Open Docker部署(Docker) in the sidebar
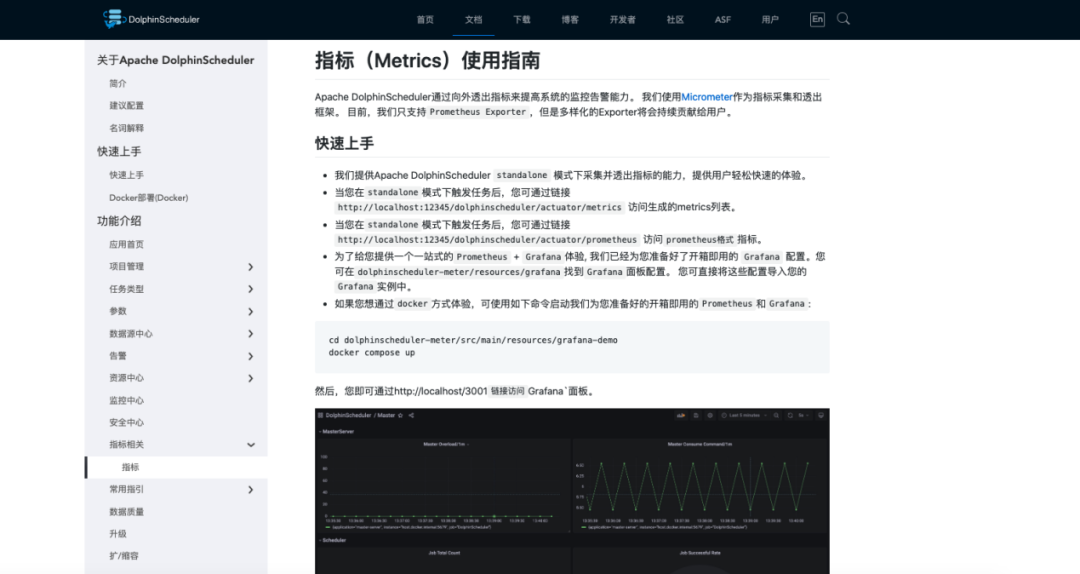Viewport: 1080px width, 574px height. pyautogui.click(x=148, y=198)
